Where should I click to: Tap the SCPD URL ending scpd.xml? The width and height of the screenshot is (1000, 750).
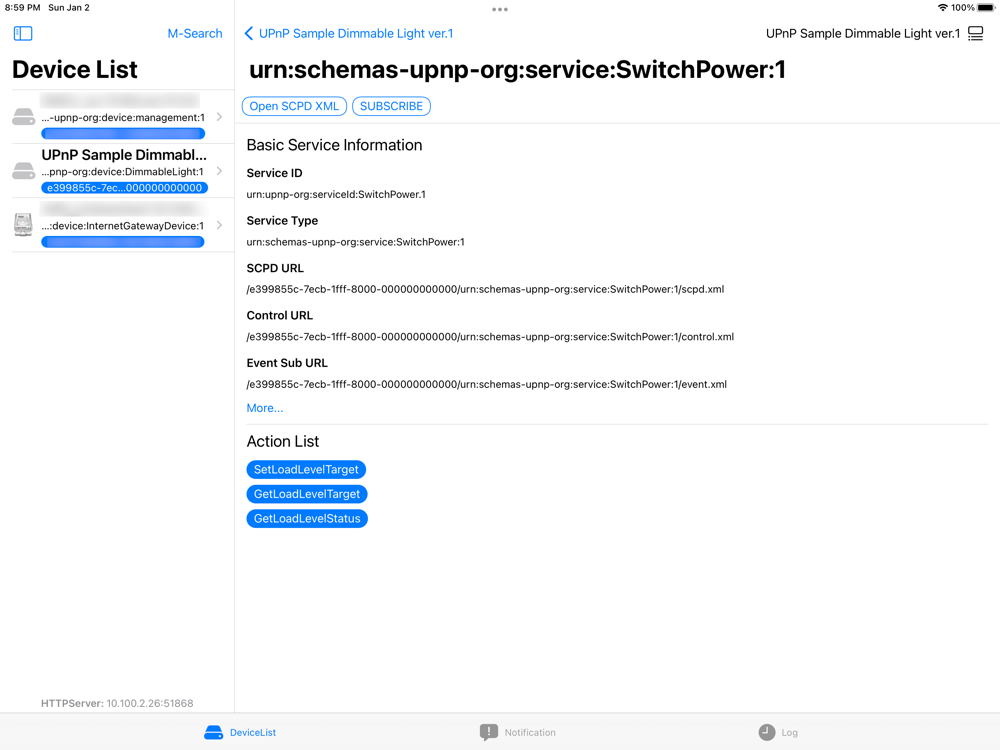click(x=485, y=289)
